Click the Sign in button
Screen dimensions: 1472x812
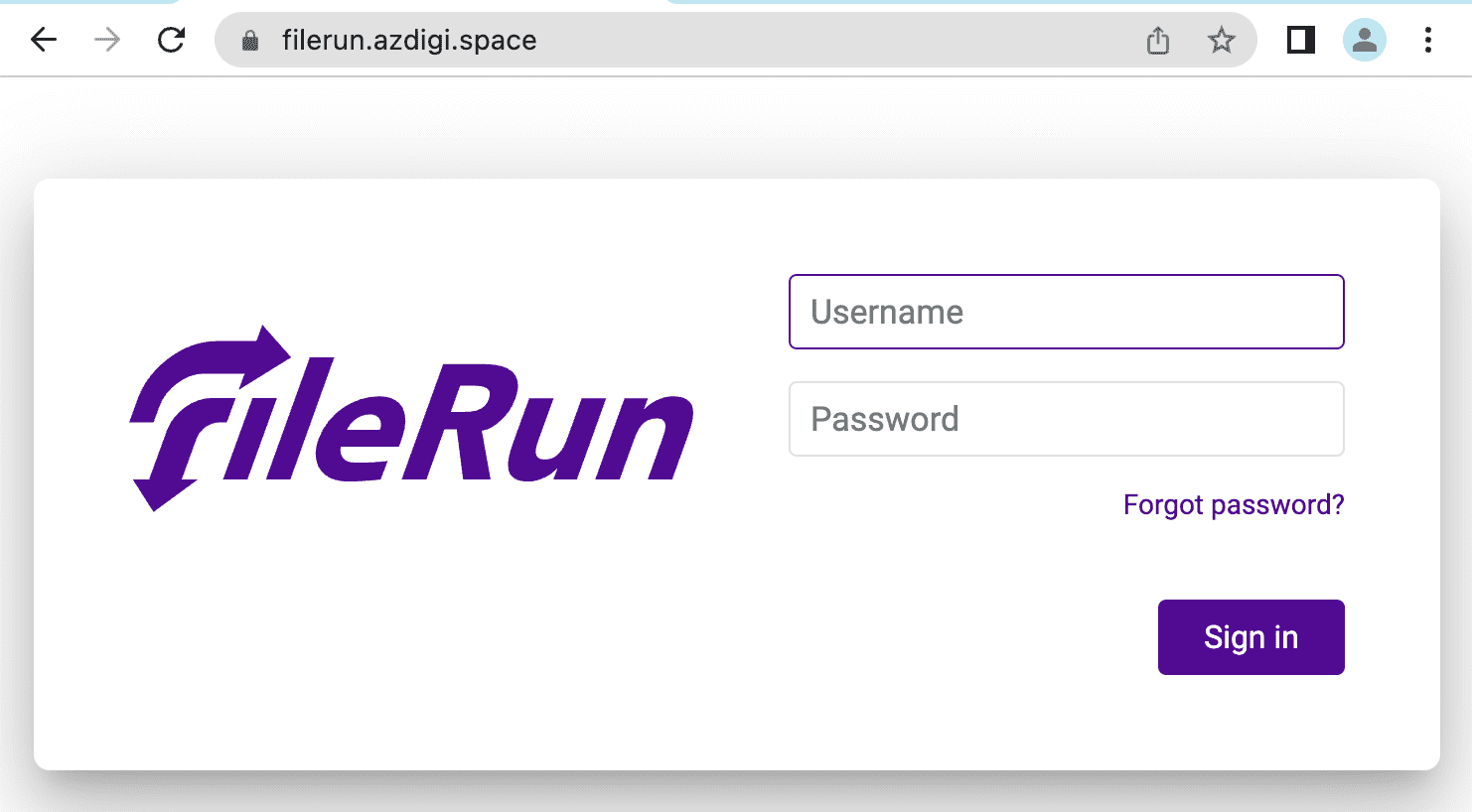(1251, 637)
